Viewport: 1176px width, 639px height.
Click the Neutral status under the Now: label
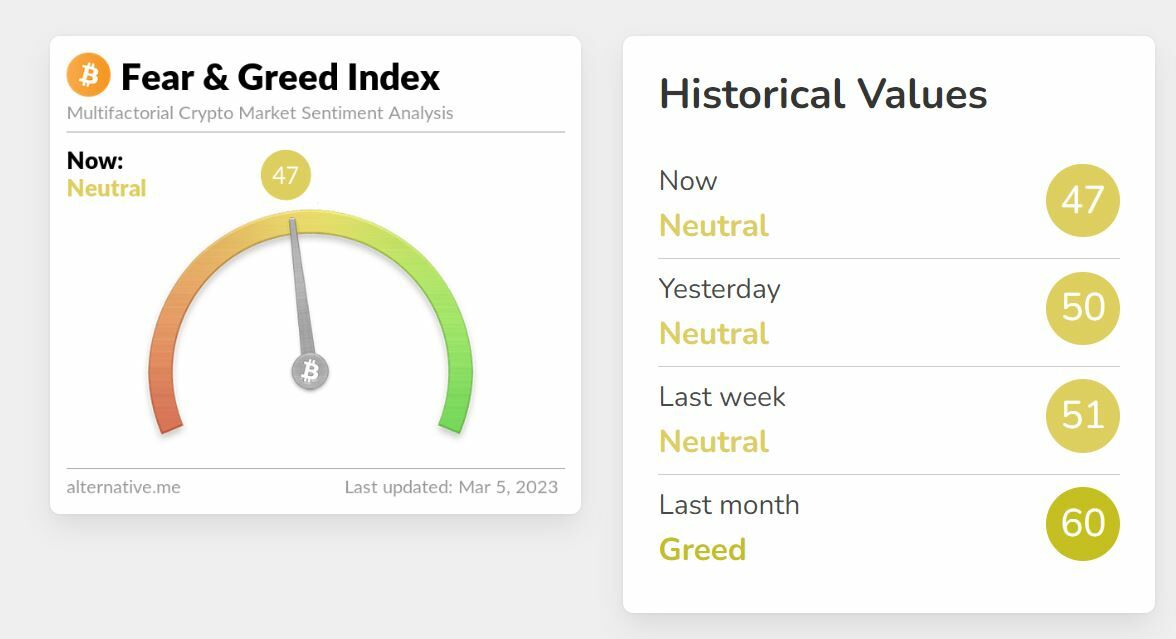[x=107, y=188]
